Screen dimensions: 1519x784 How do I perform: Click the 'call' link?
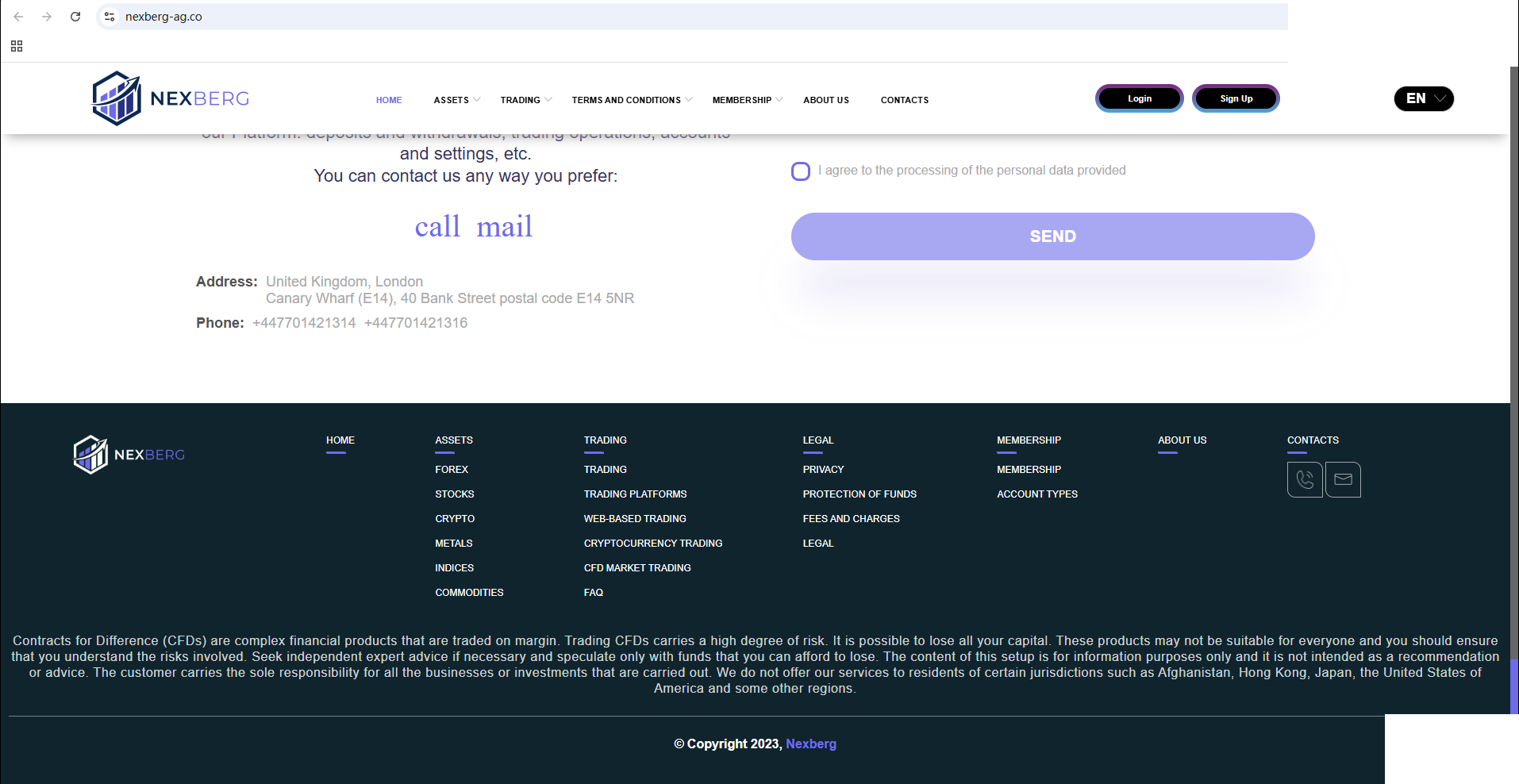point(437,227)
